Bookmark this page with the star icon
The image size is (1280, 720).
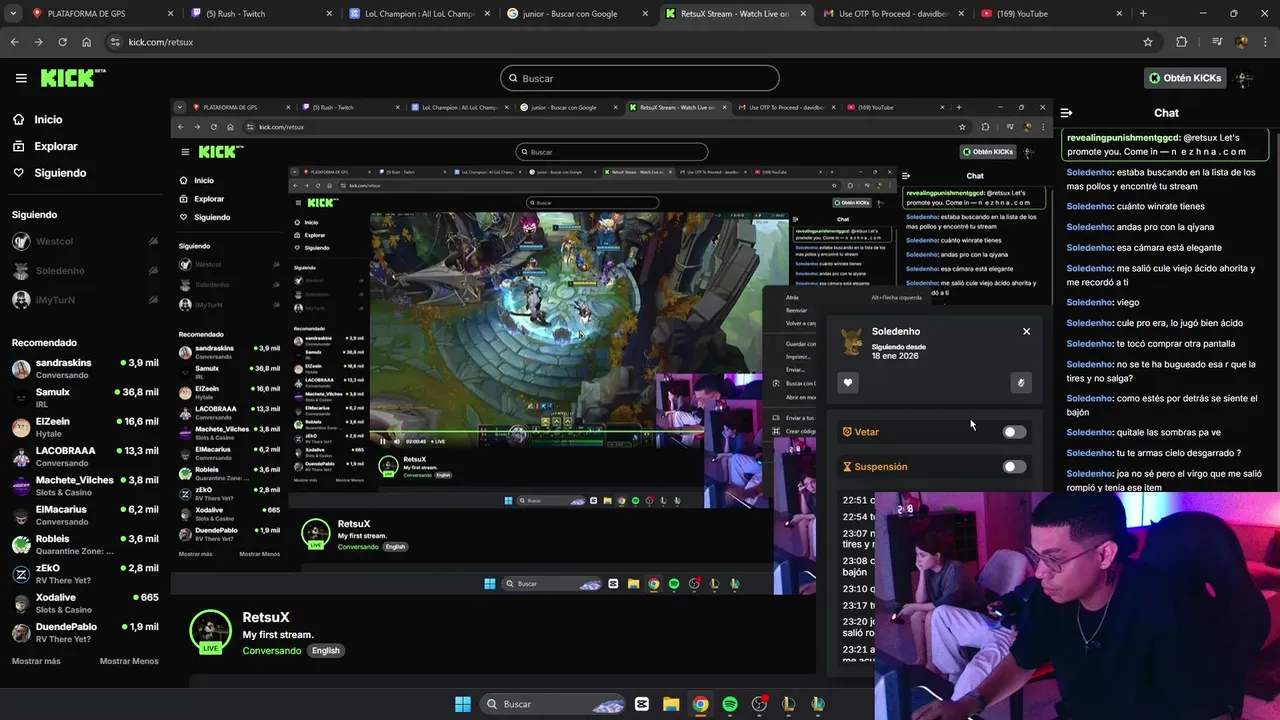1148,42
